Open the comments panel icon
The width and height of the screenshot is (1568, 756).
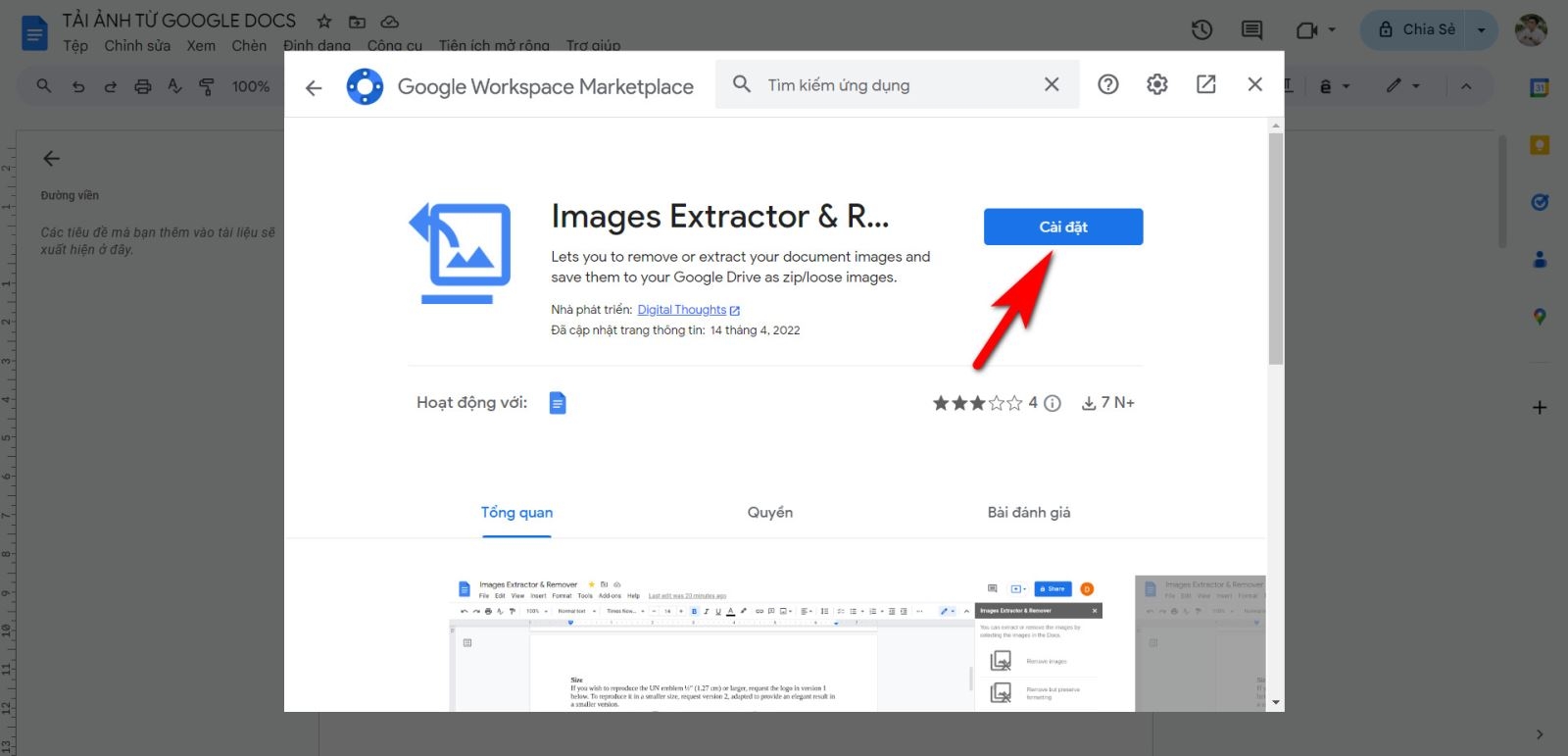click(1251, 30)
